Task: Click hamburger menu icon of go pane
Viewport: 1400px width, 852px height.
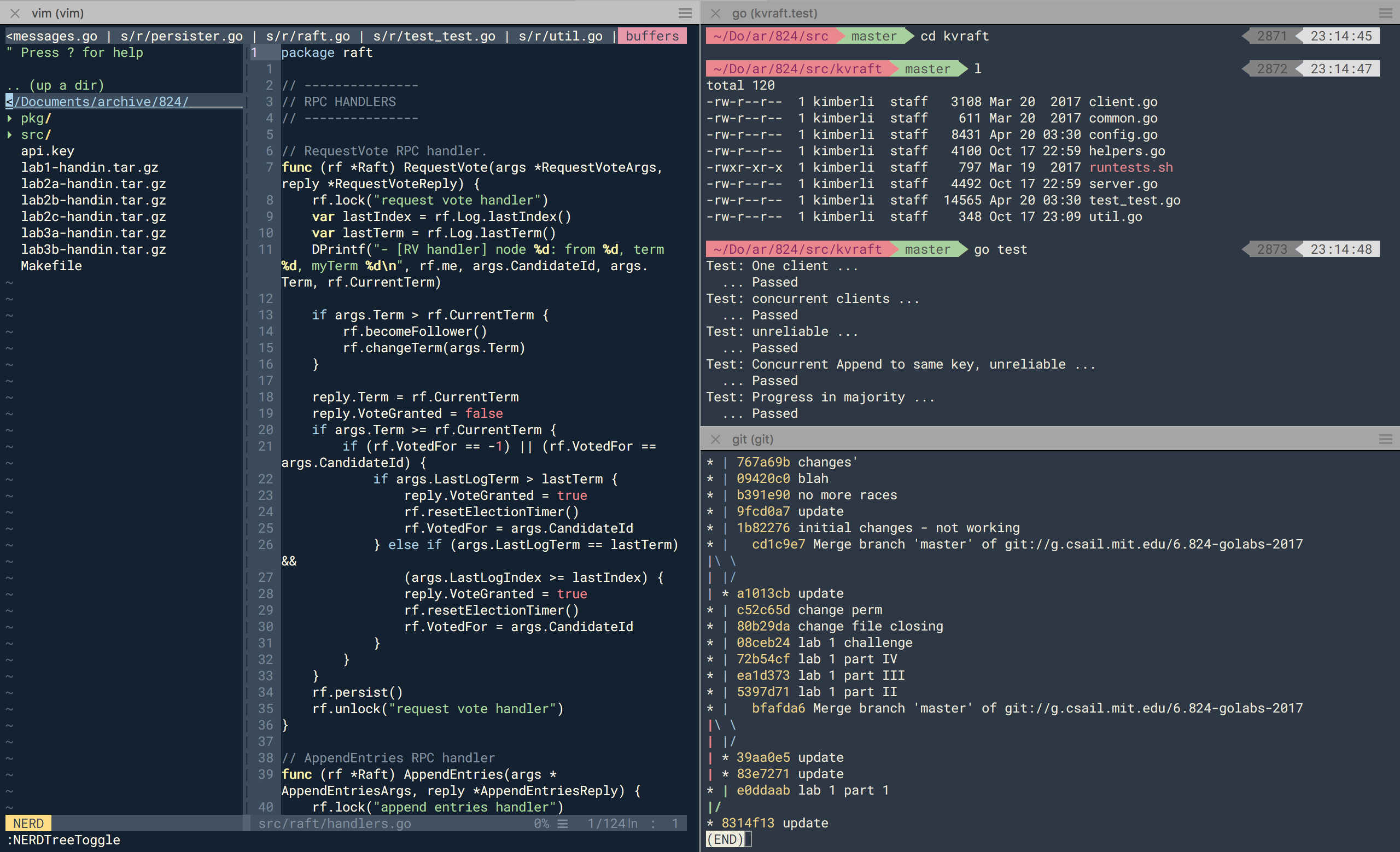Action: tap(1385, 13)
